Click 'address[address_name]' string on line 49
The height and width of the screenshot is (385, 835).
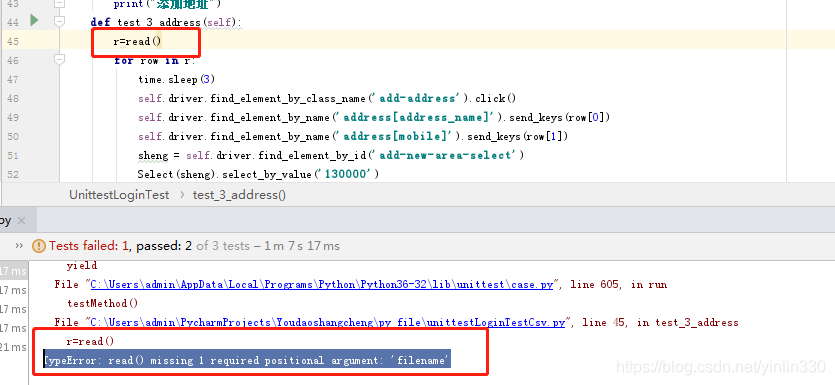coord(417,118)
